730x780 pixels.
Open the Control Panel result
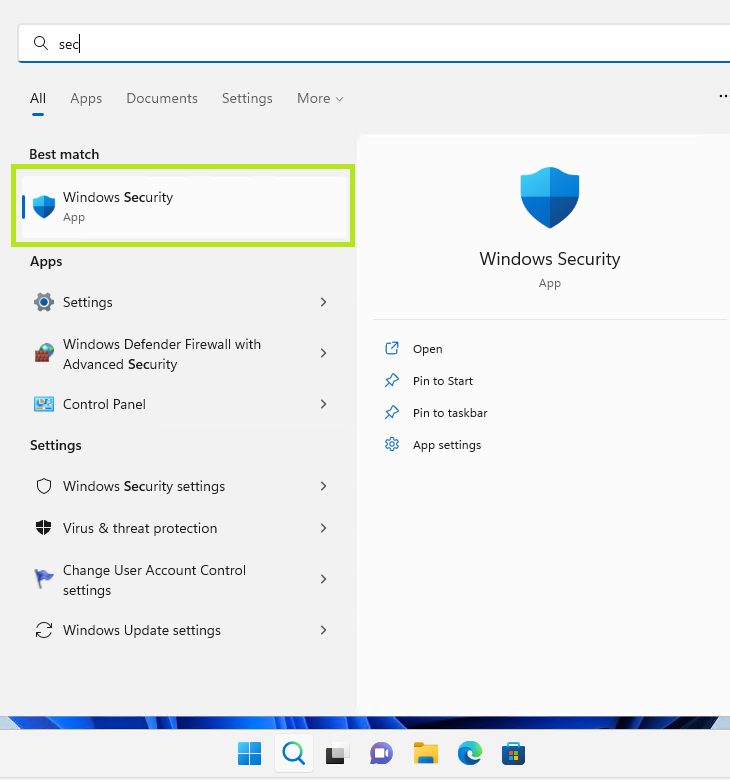(181, 404)
